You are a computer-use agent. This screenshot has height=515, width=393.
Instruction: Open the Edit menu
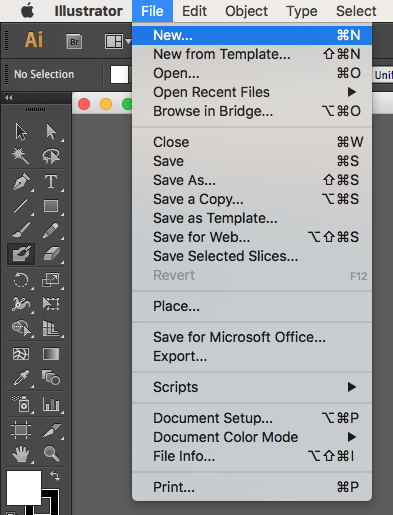point(194,11)
